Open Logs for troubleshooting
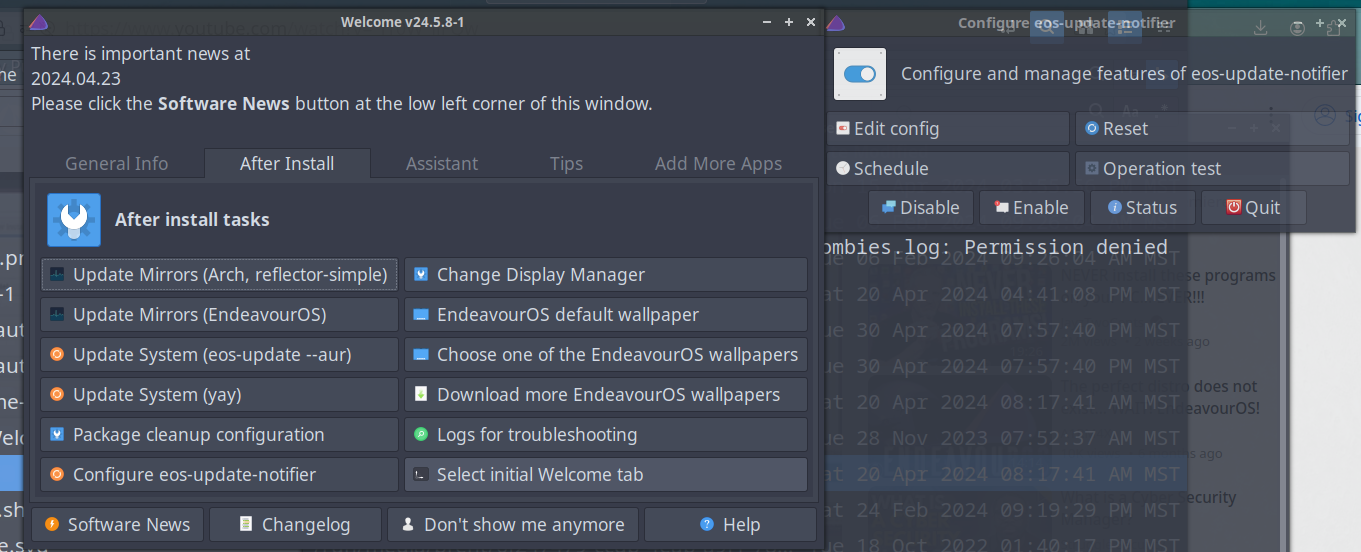The image size is (1361, 552). click(x=606, y=434)
